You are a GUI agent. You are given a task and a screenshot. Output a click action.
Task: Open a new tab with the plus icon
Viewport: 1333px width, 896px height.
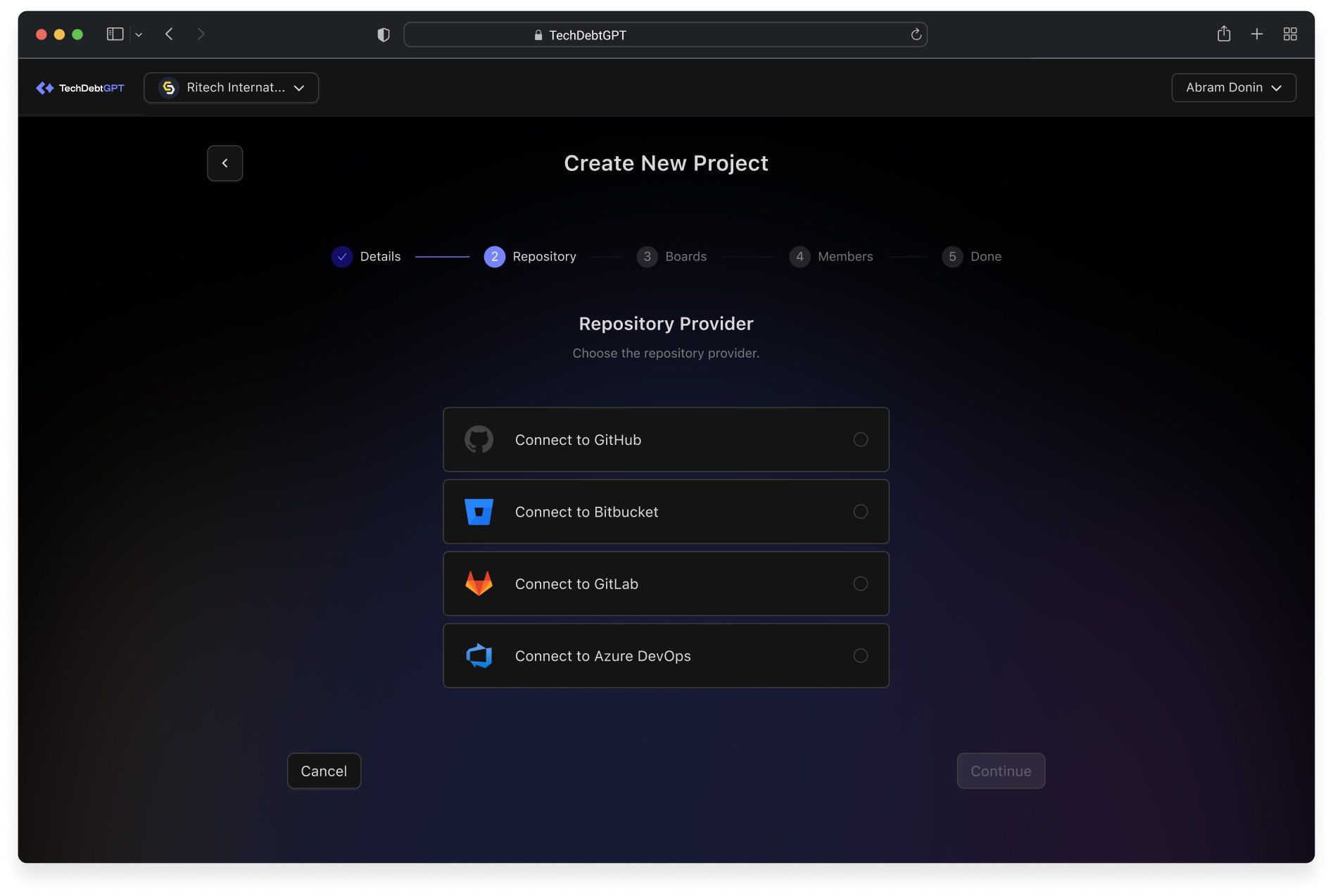click(x=1256, y=34)
